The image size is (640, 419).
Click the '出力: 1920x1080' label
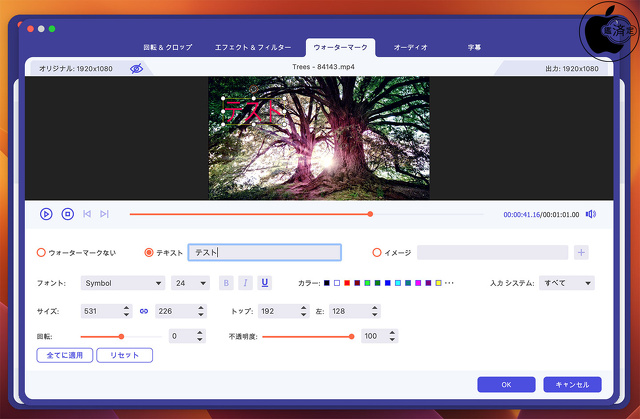572,69
